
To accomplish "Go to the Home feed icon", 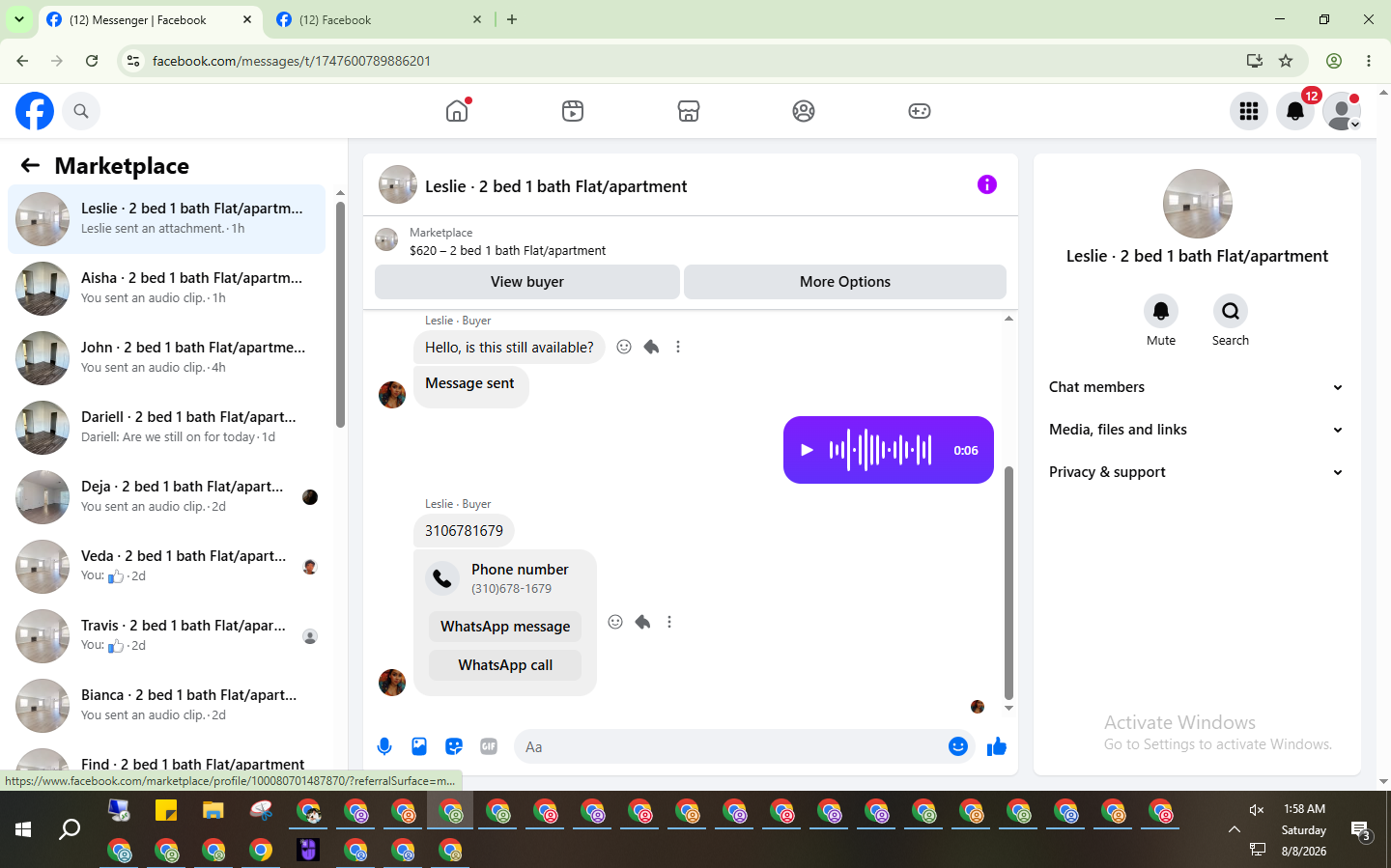I will (x=457, y=111).
